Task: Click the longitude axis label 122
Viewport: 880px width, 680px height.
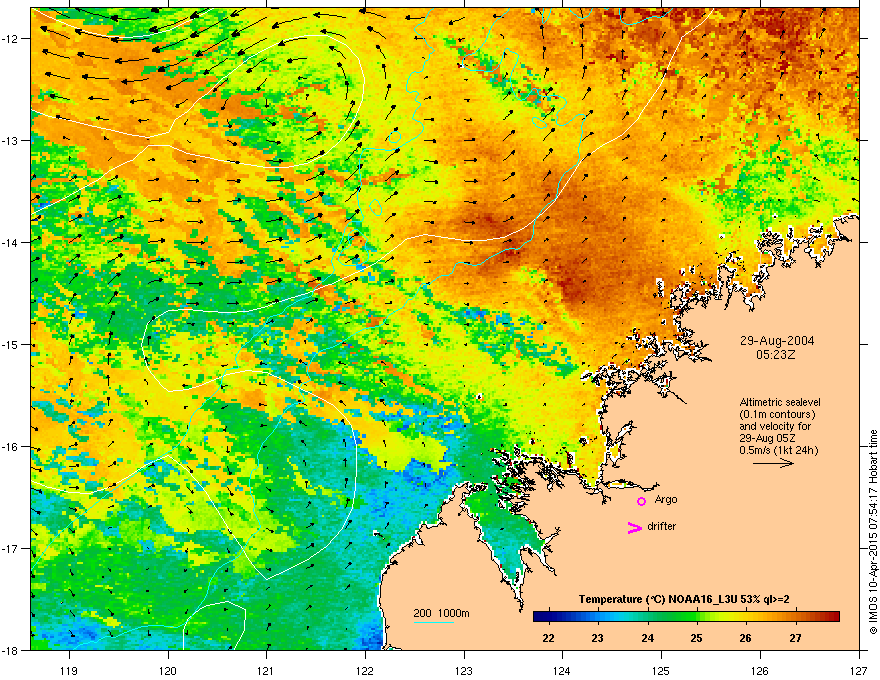Action: 365,671
